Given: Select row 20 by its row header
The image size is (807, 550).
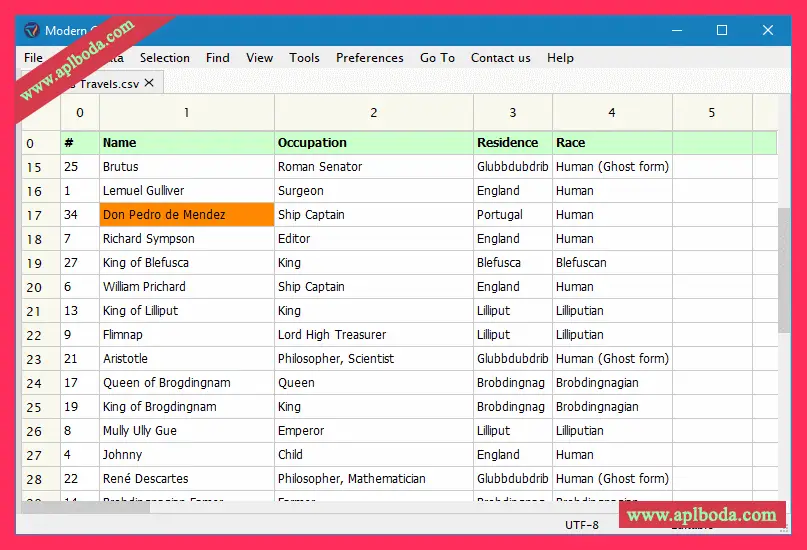Looking at the screenshot, I should point(34,287).
